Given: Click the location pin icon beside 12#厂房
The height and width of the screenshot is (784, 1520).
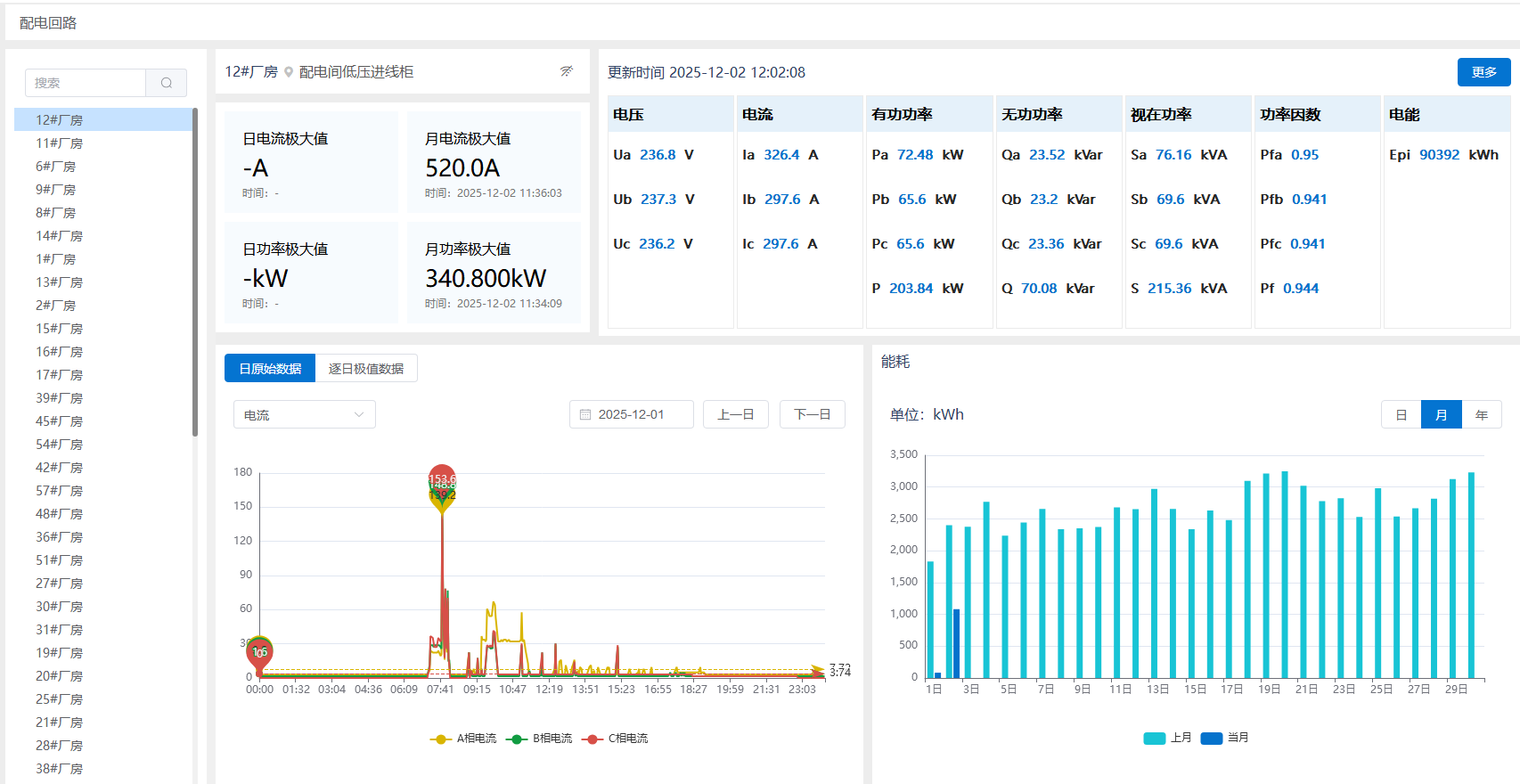Looking at the screenshot, I should 289,72.
